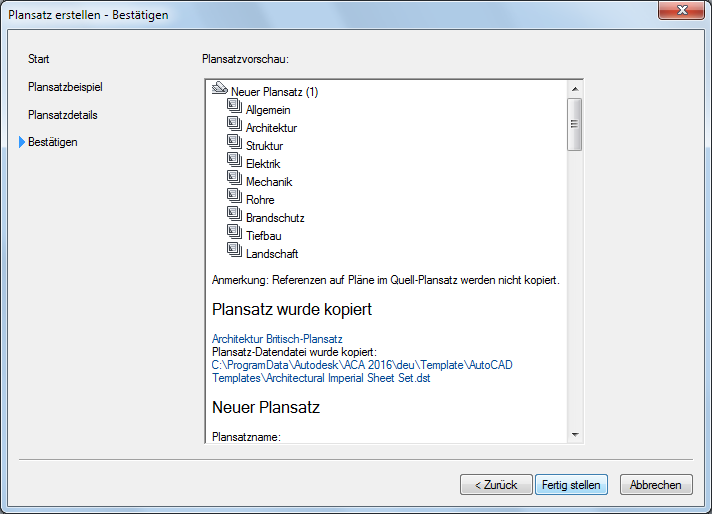Click the preview vertical scrollbar thumb
Screen dimensions: 712x514
pyautogui.click(x=575, y=124)
